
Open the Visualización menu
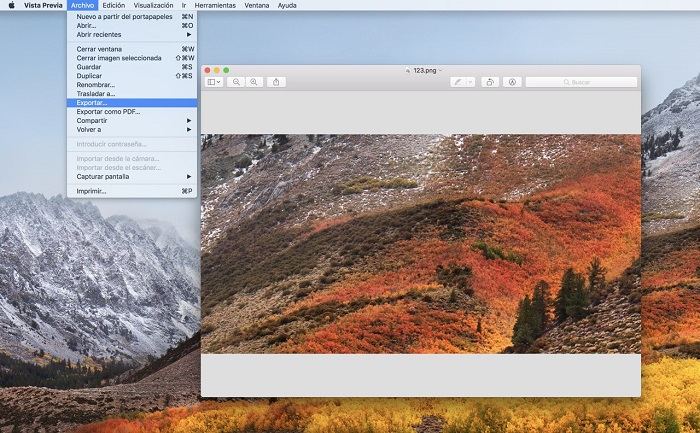[153, 5]
